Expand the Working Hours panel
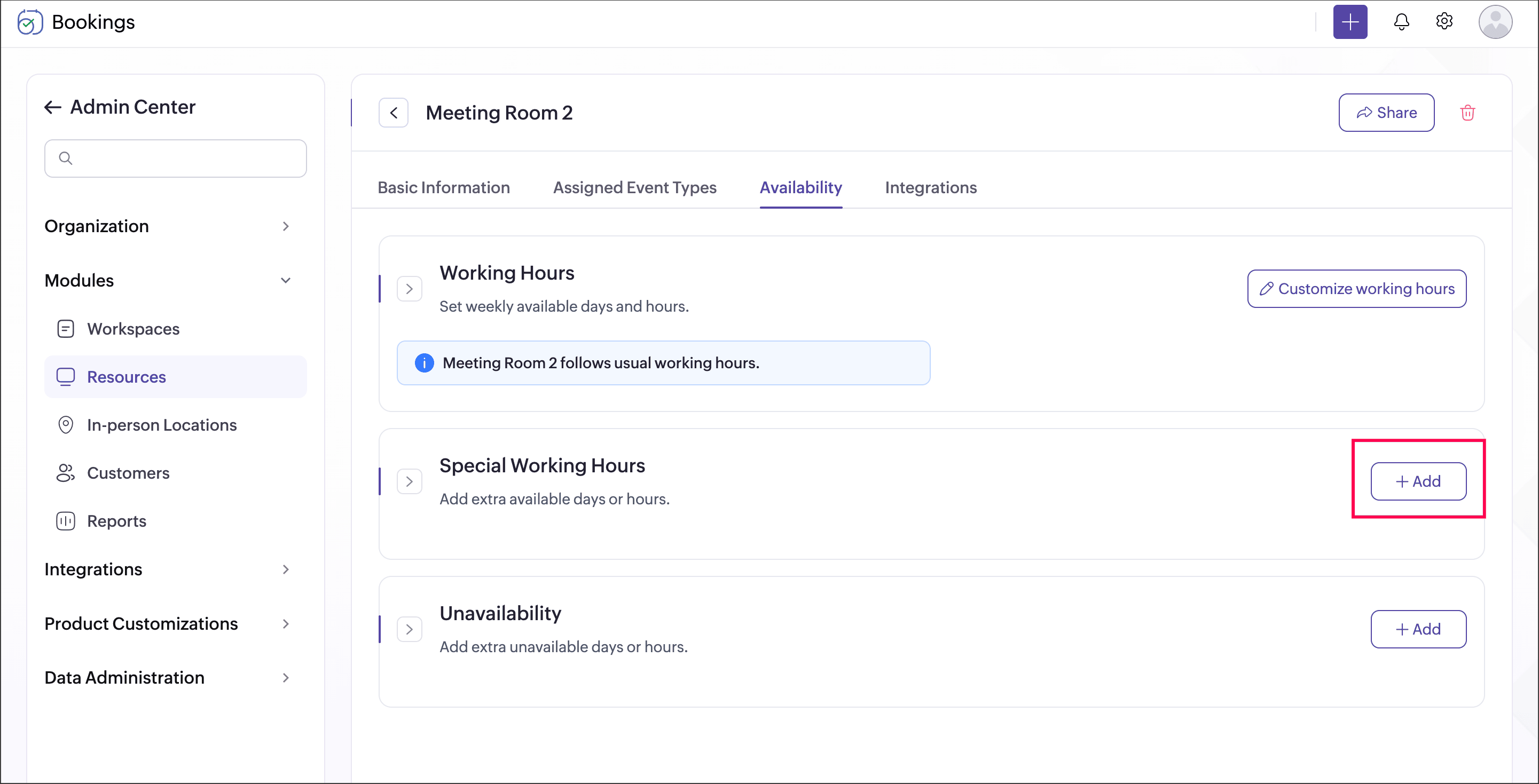1539x784 pixels. coord(410,289)
